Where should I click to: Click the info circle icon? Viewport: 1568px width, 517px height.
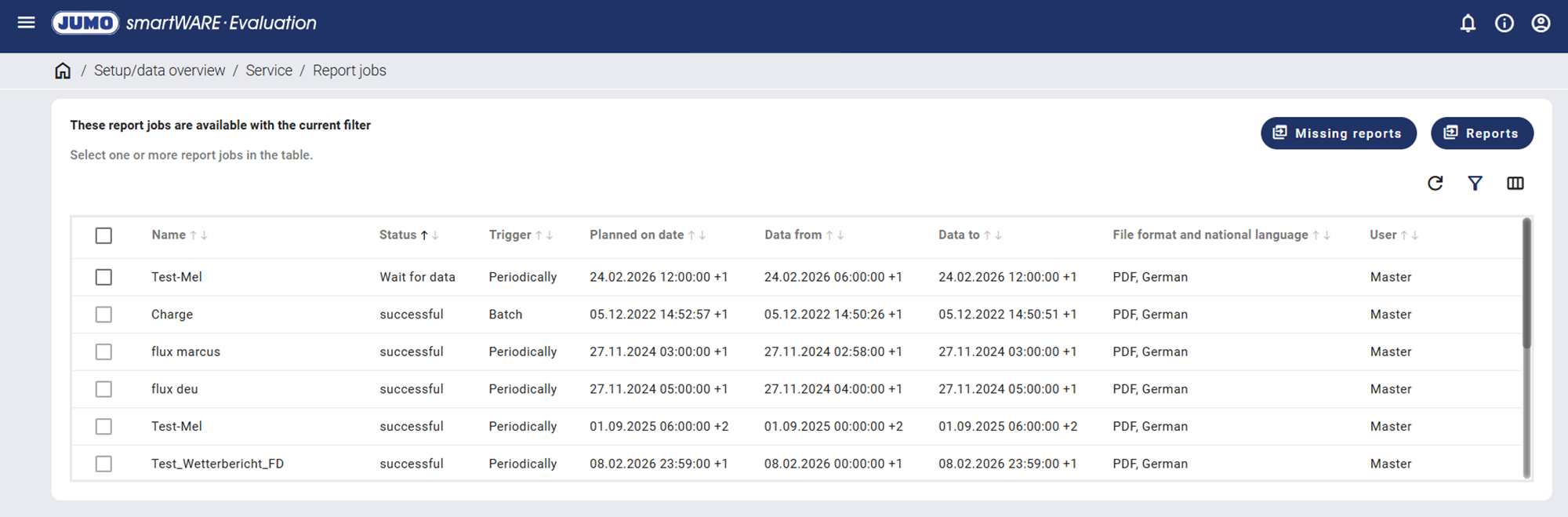pyautogui.click(x=1504, y=24)
